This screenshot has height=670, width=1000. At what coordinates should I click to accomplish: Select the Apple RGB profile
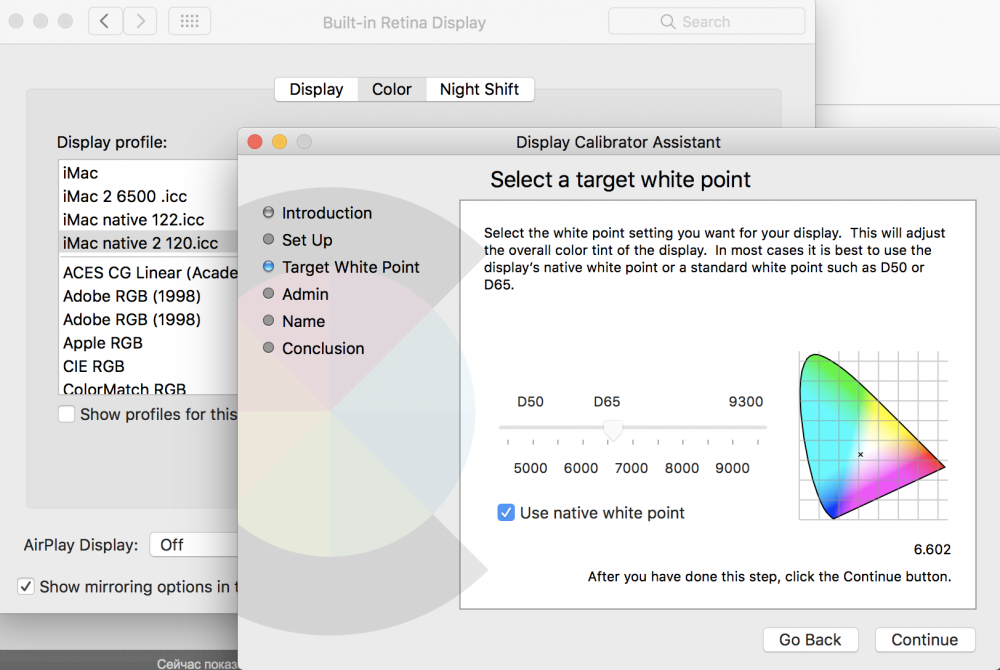(148, 343)
